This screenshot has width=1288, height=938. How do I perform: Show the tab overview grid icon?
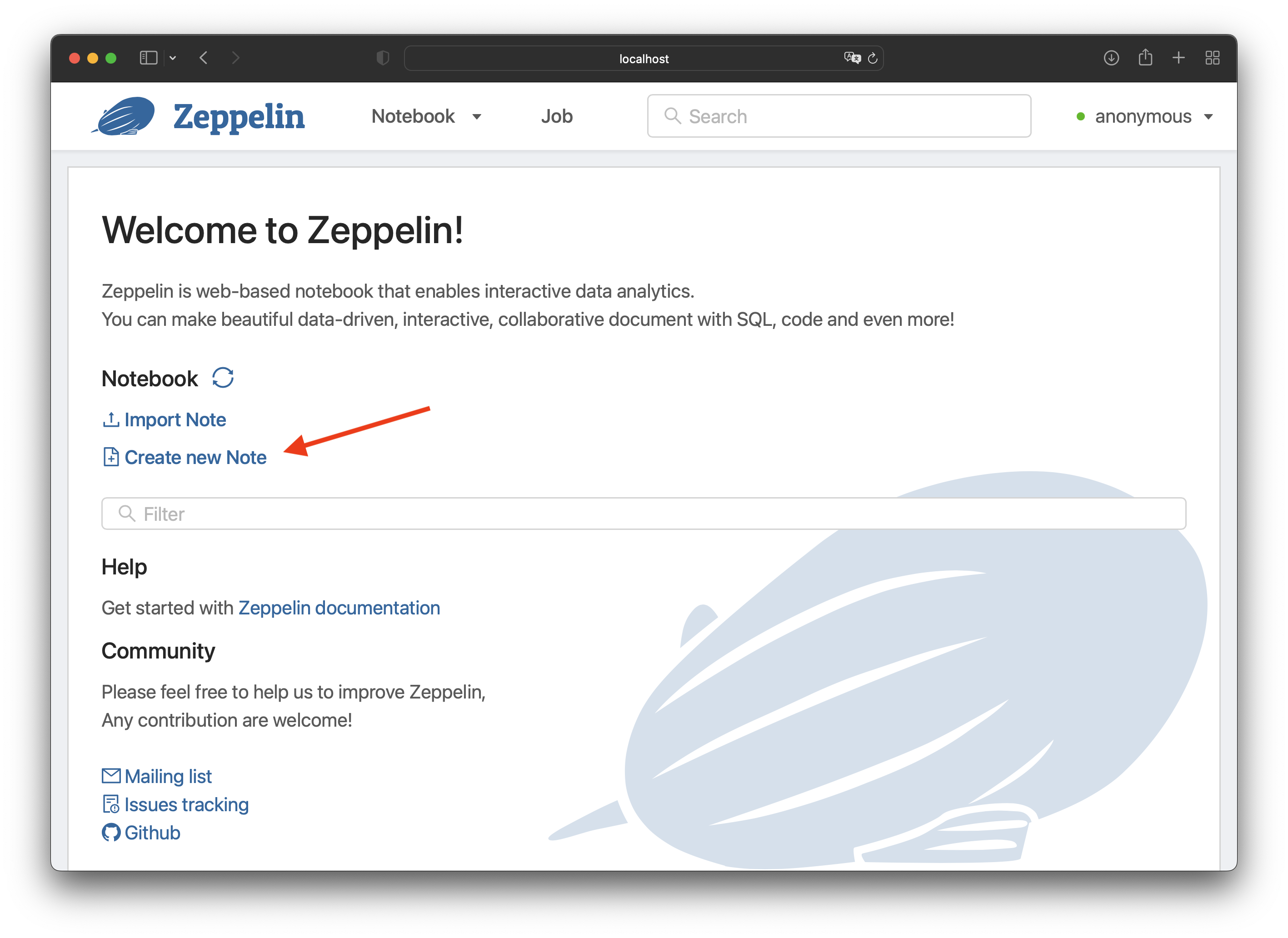pyautogui.click(x=1213, y=58)
